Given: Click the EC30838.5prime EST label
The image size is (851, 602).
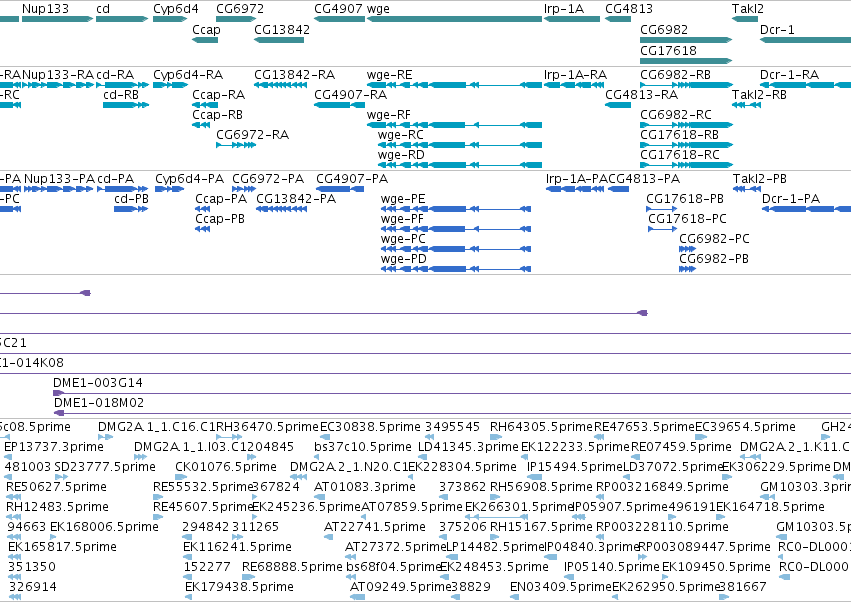Looking at the screenshot, I should tap(370, 427).
